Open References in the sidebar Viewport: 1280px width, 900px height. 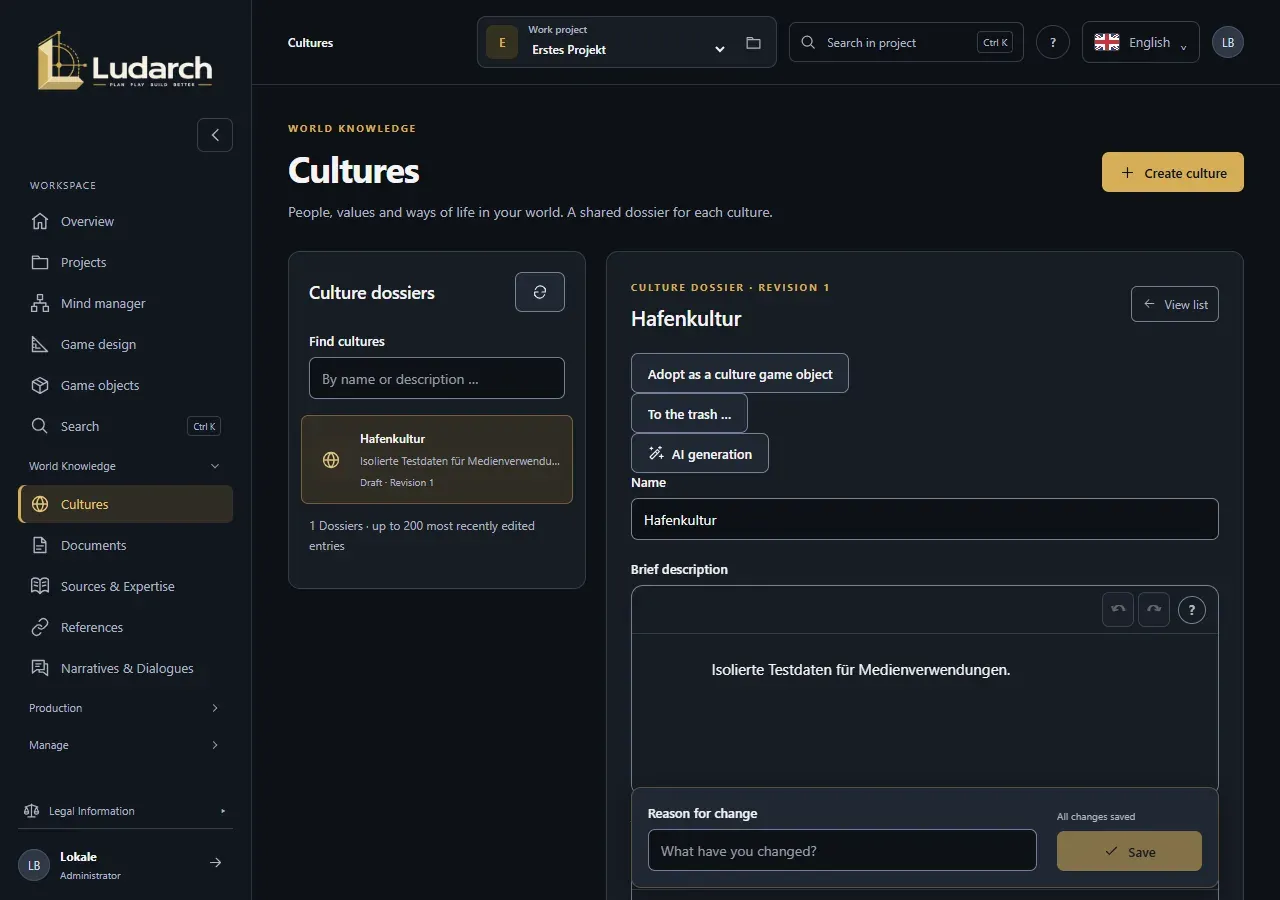[125, 627]
